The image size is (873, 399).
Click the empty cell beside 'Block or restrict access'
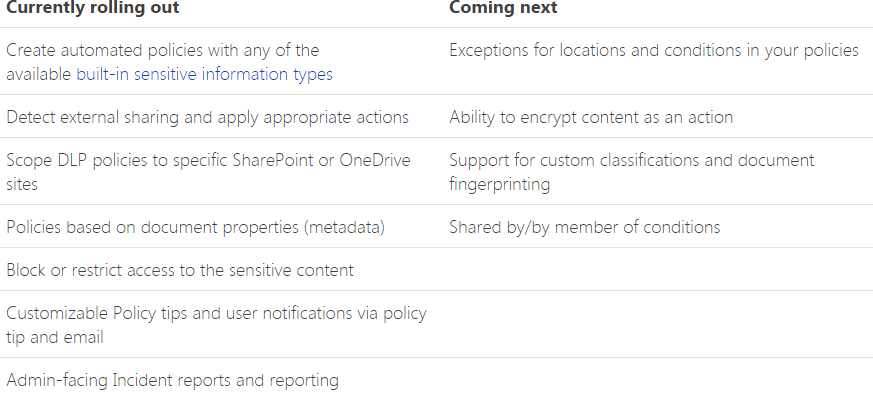(x=658, y=269)
